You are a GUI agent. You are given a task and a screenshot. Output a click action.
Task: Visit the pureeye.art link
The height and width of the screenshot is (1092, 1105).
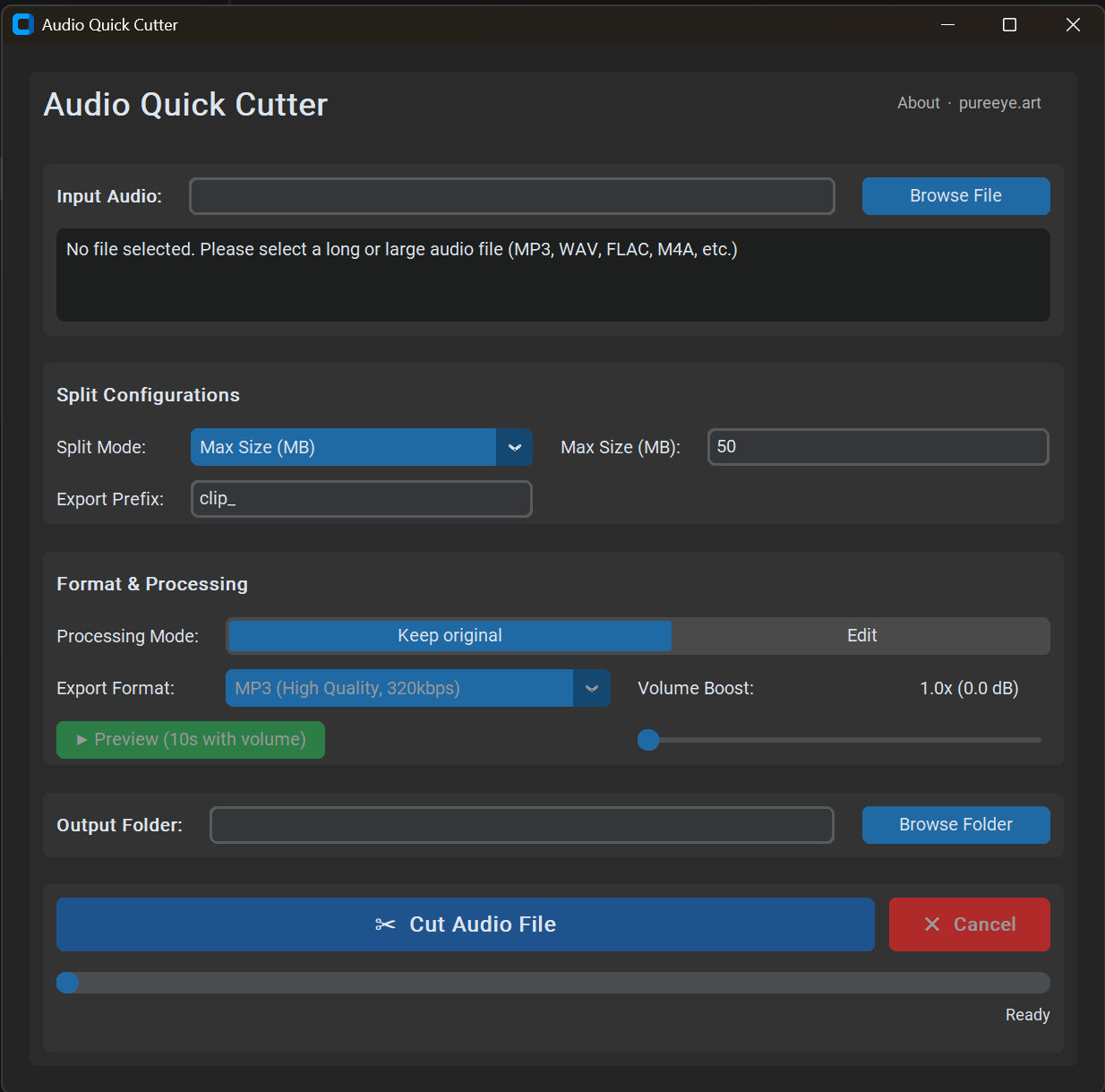point(999,103)
